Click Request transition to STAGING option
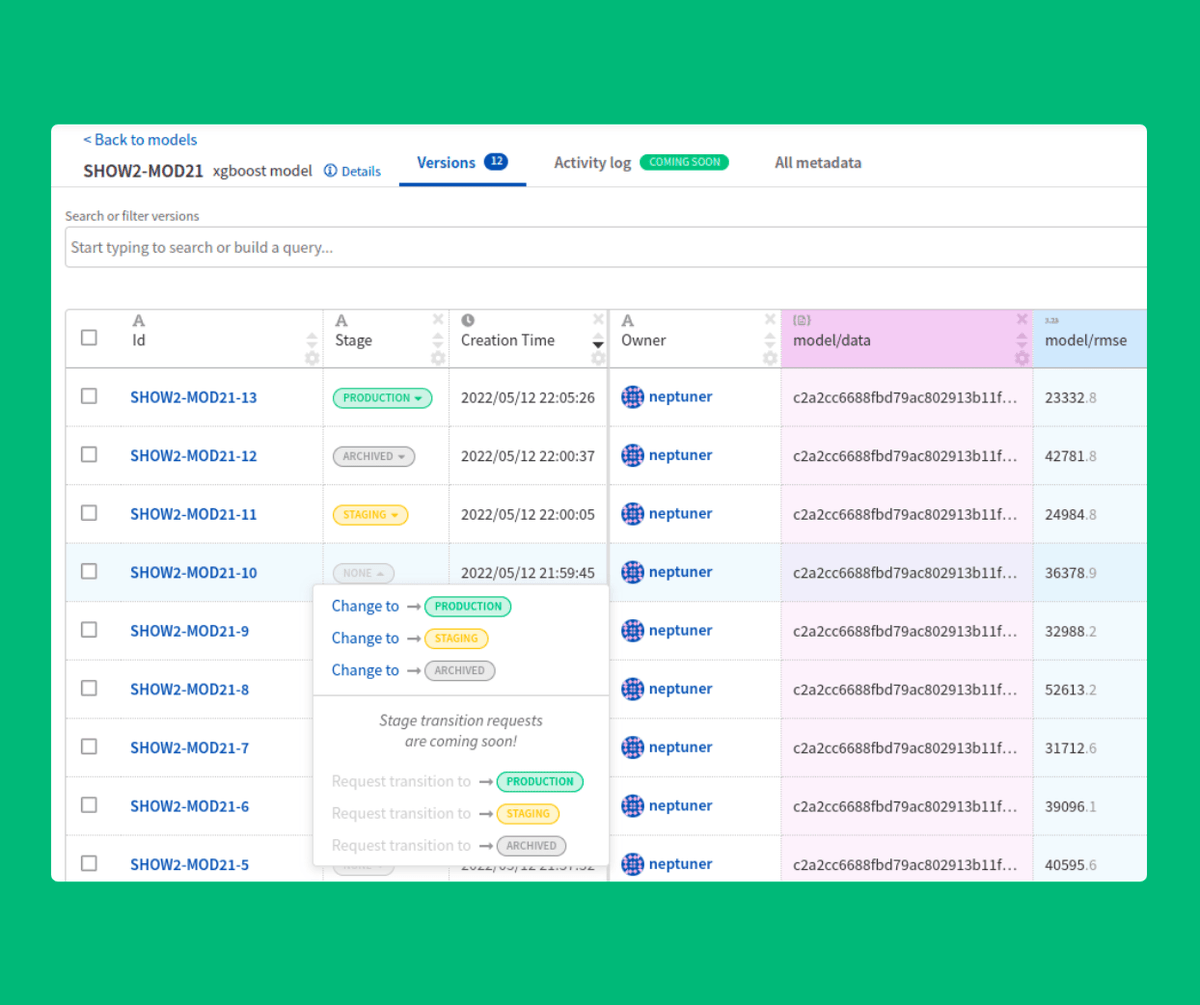1200x1005 pixels. 445,814
